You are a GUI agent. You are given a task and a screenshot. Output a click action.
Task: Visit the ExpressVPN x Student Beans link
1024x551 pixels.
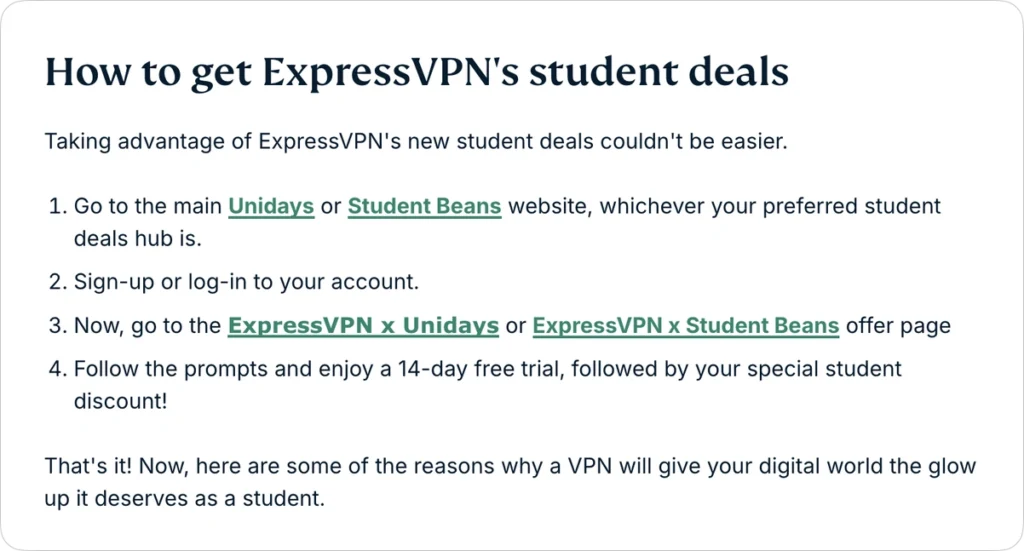point(685,326)
